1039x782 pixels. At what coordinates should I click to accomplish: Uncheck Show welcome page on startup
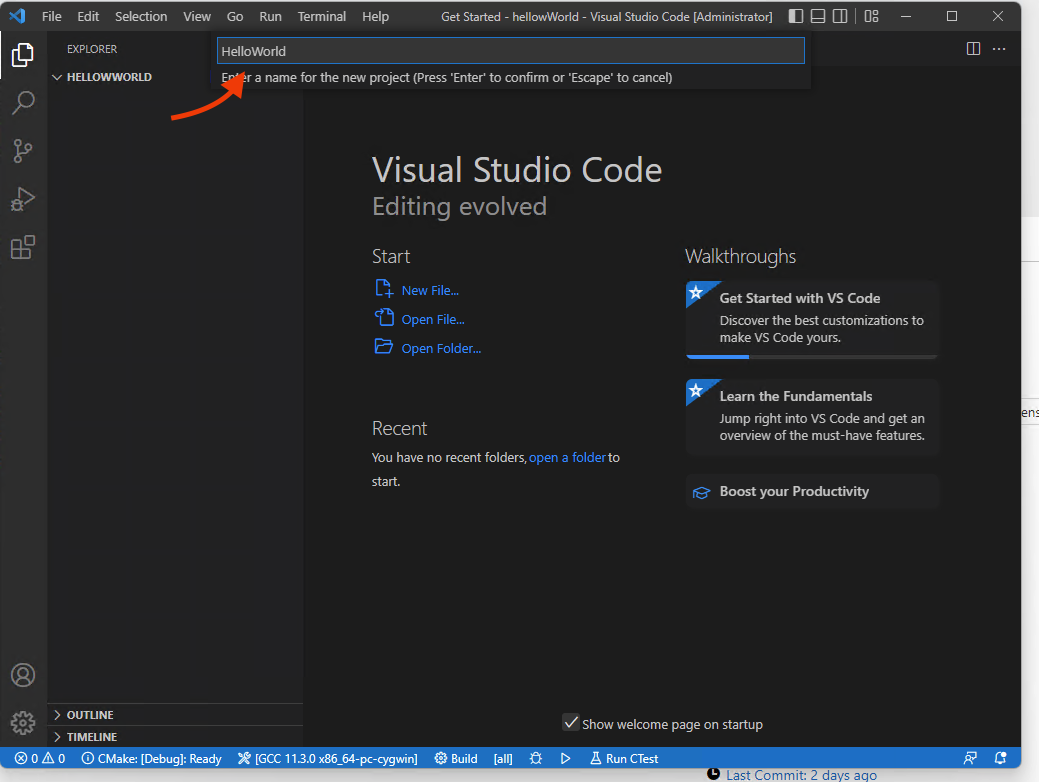[571, 722]
